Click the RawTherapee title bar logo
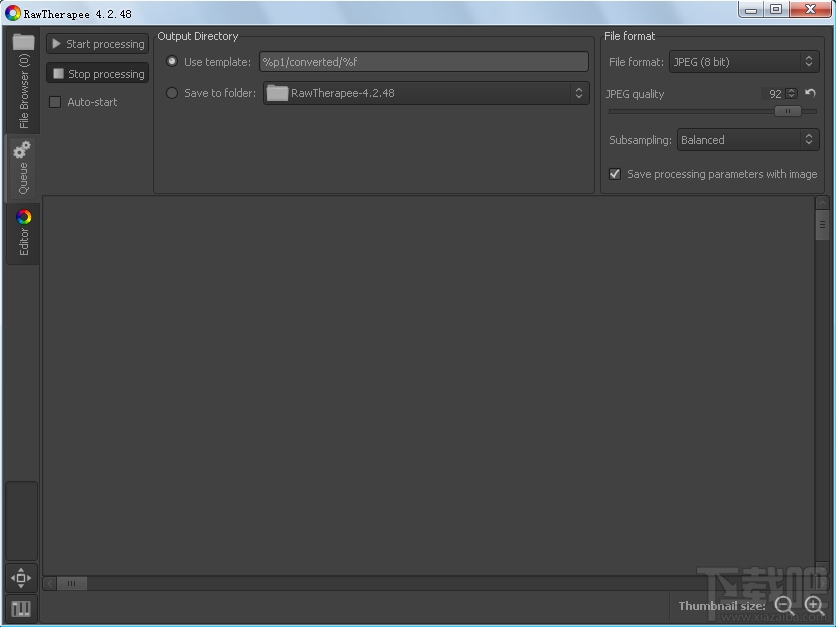 click(x=12, y=13)
